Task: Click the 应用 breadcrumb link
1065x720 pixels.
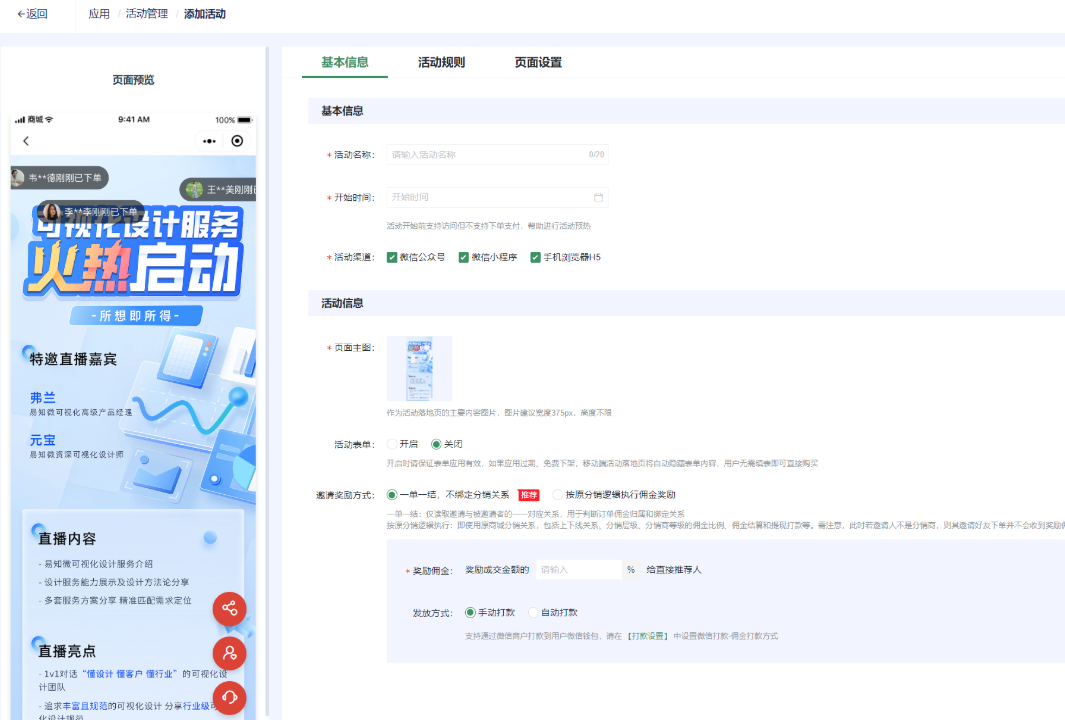Action: [x=99, y=14]
